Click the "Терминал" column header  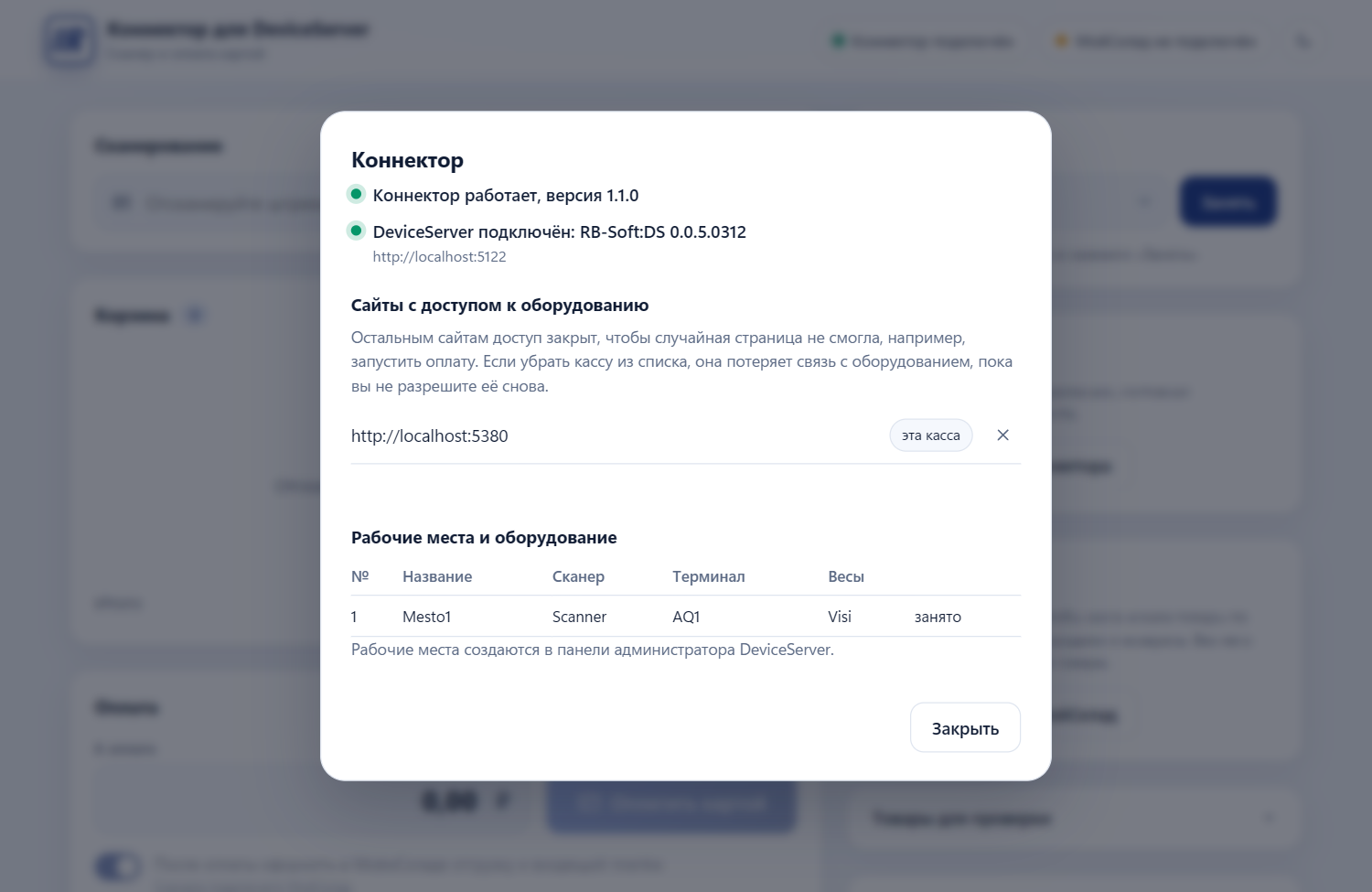pyautogui.click(x=709, y=576)
